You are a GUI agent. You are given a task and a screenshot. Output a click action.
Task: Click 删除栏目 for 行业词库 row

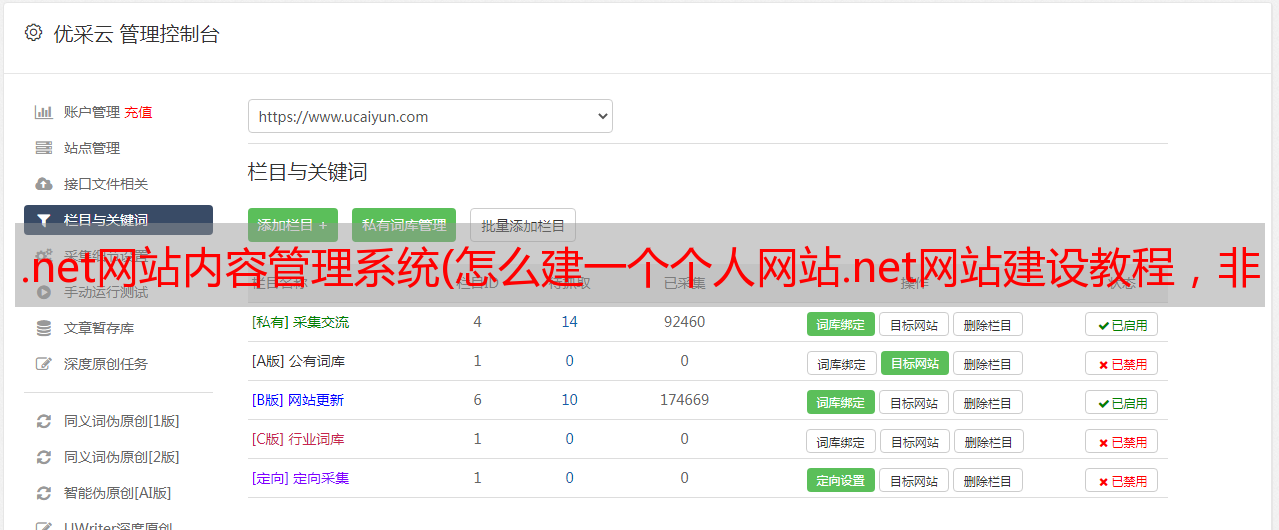989,441
